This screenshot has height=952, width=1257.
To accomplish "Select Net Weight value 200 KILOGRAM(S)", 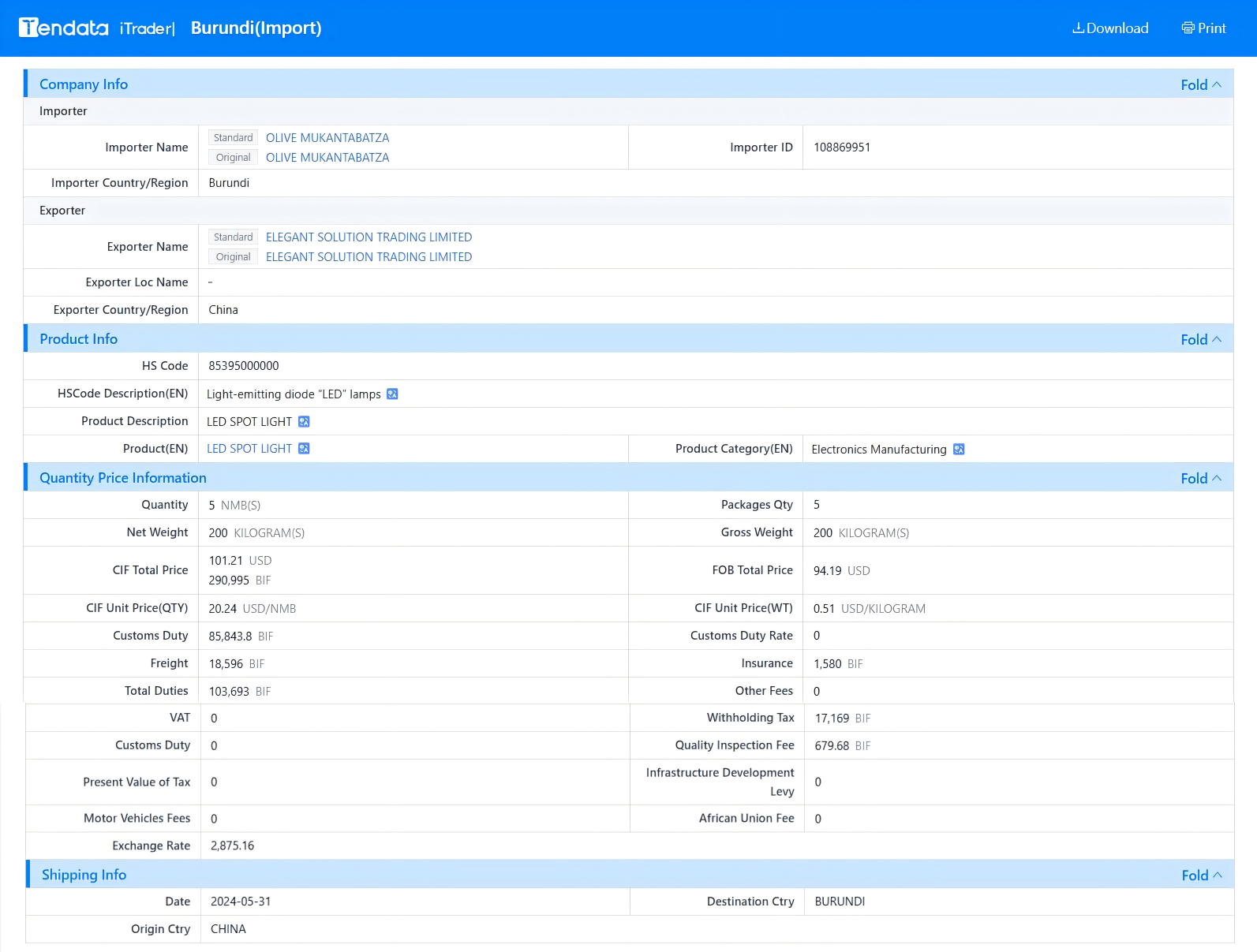I will point(256,532).
